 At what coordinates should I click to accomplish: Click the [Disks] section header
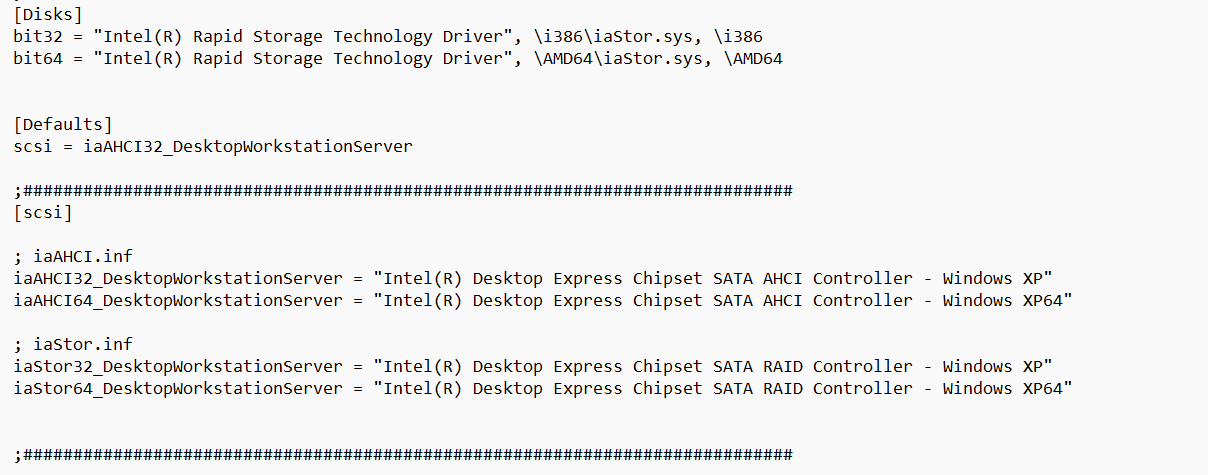[49, 14]
